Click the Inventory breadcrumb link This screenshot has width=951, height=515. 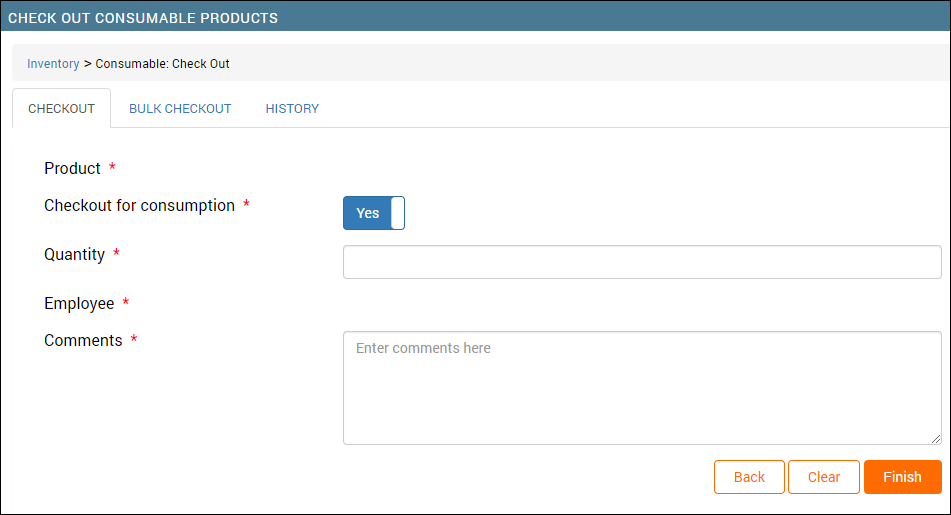pos(53,64)
